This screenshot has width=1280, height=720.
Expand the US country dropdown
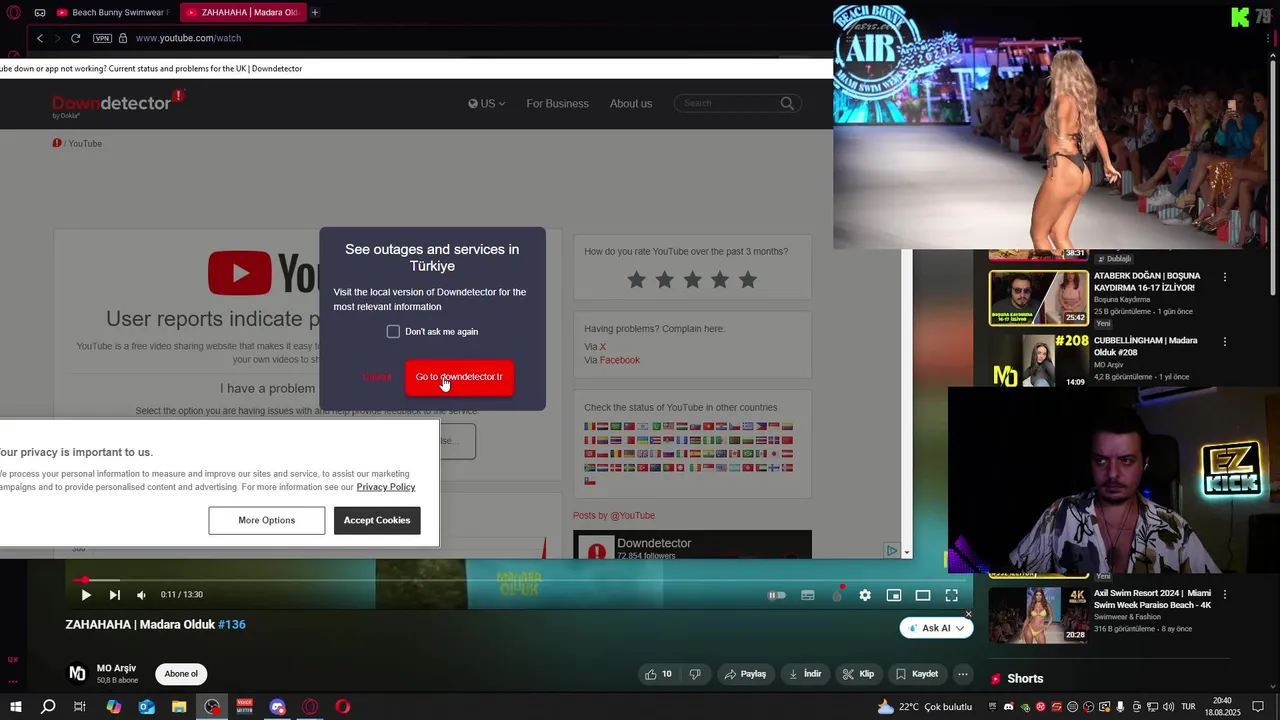click(487, 104)
